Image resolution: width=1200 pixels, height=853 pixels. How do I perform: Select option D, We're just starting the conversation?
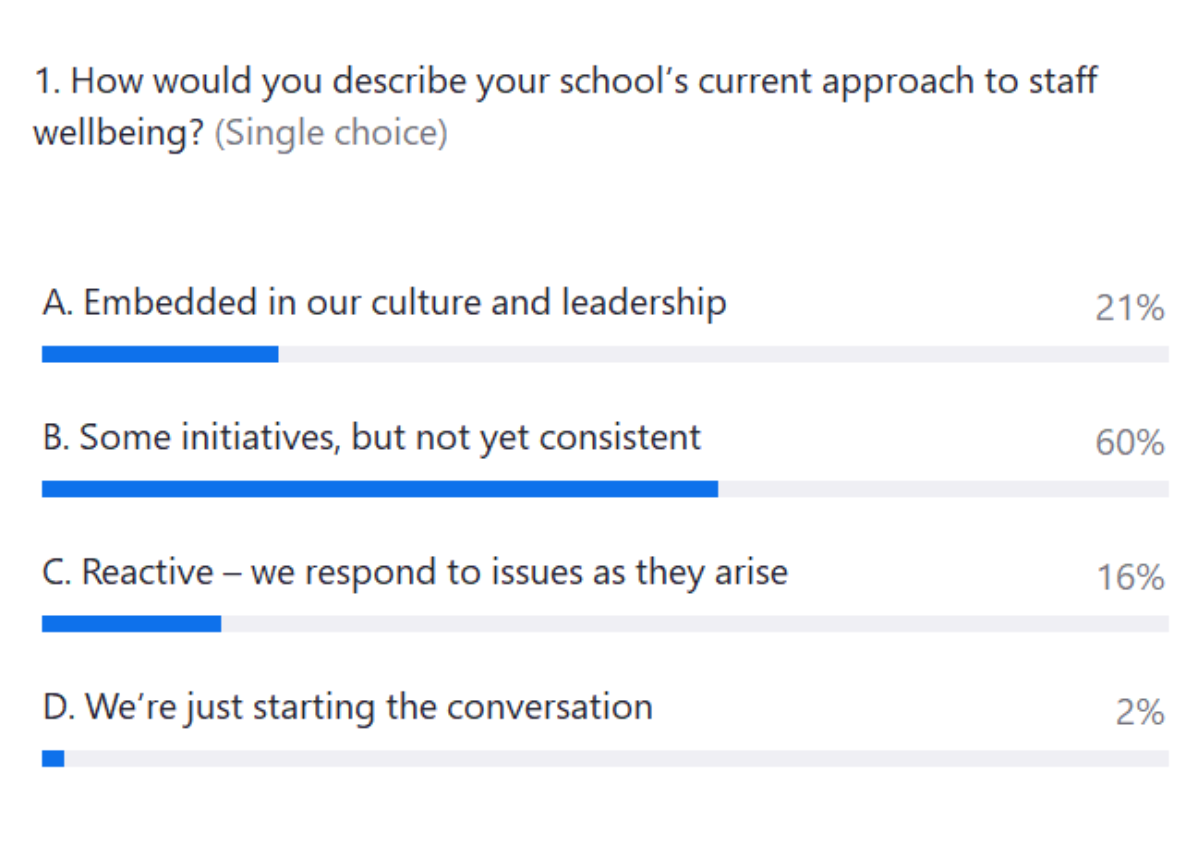(x=348, y=707)
